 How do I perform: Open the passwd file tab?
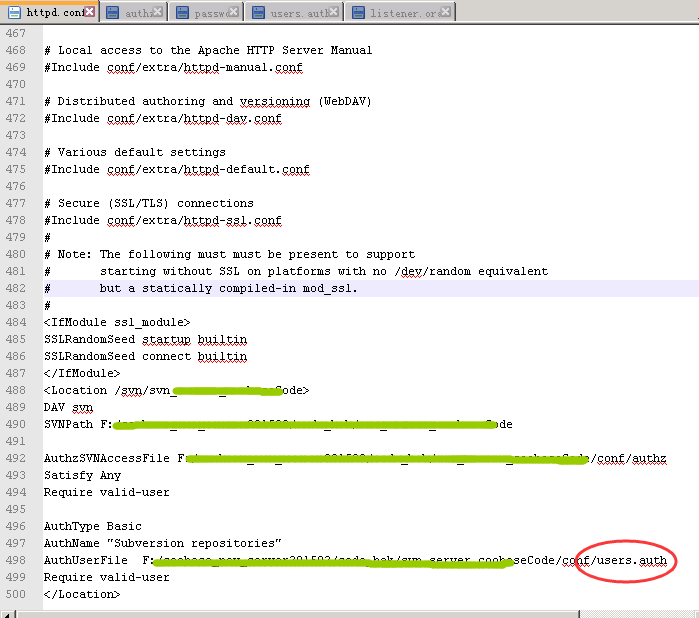click(206, 13)
